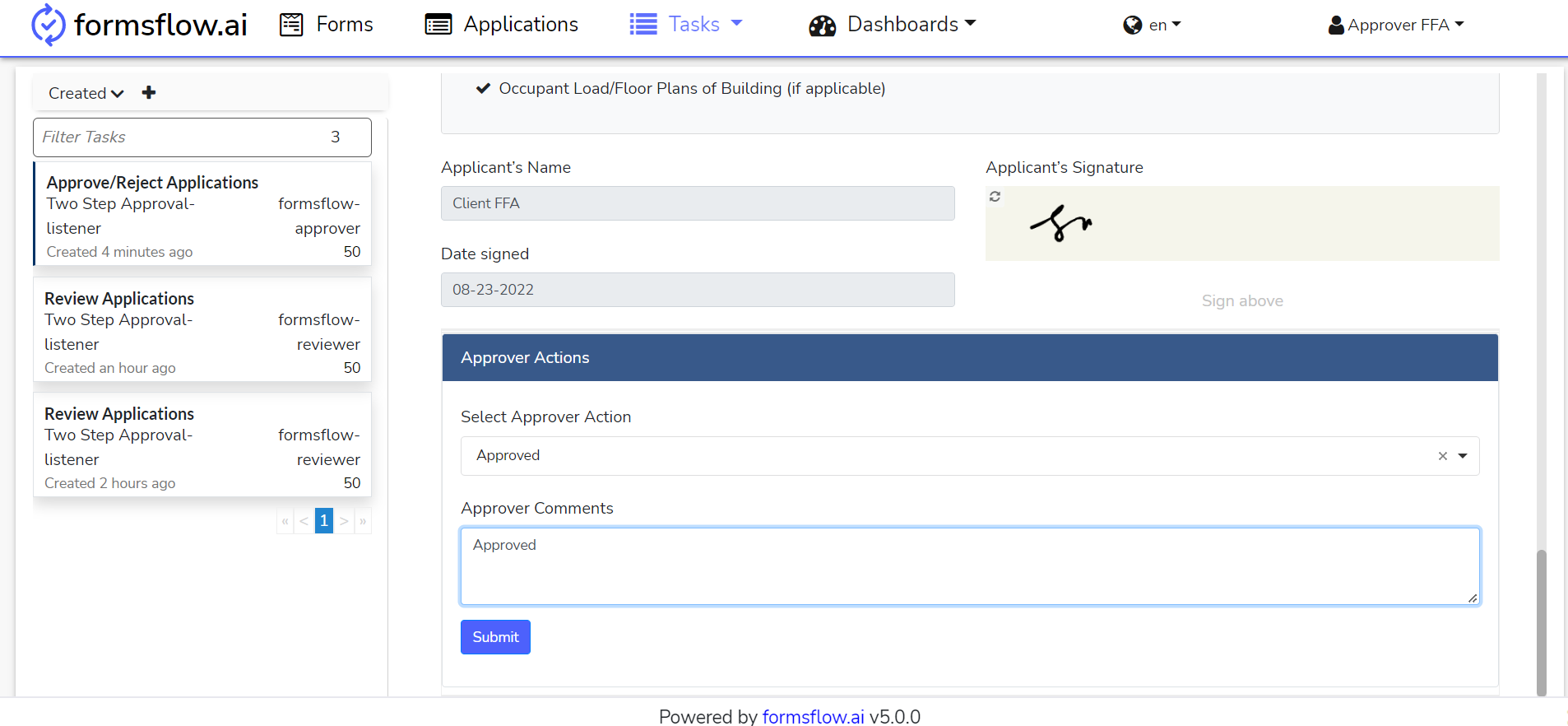Viewport: 1568px width, 726px height.
Task: Select the Approve/Reject Applications task
Action: (x=202, y=214)
